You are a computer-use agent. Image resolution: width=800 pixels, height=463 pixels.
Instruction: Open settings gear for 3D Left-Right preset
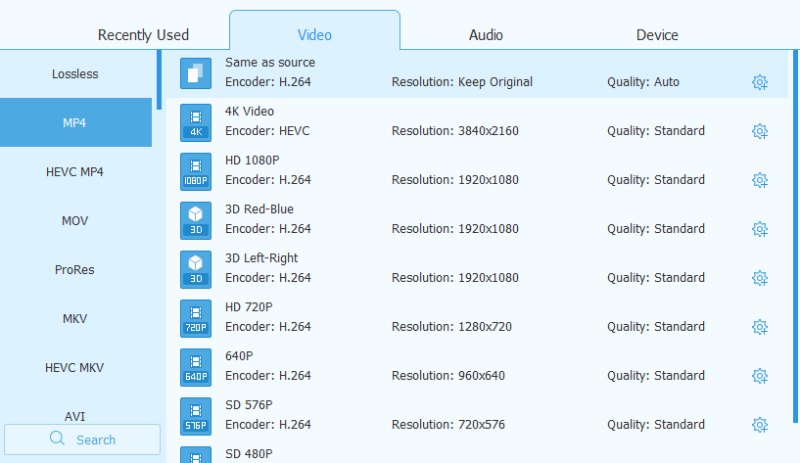[760, 278]
